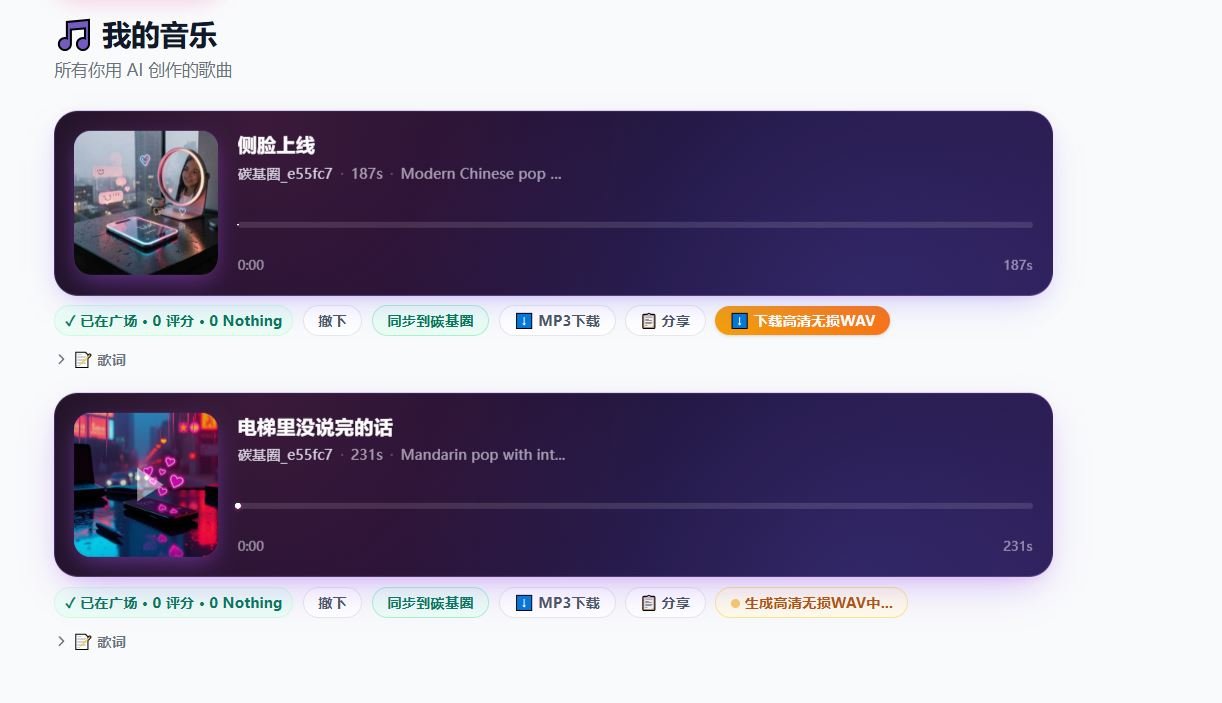Sync 侧脸上线 with 同步到碳基圈 button
Image resolution: width=1222 pixels, height=703 pixels.
click(x=430, y=321)
